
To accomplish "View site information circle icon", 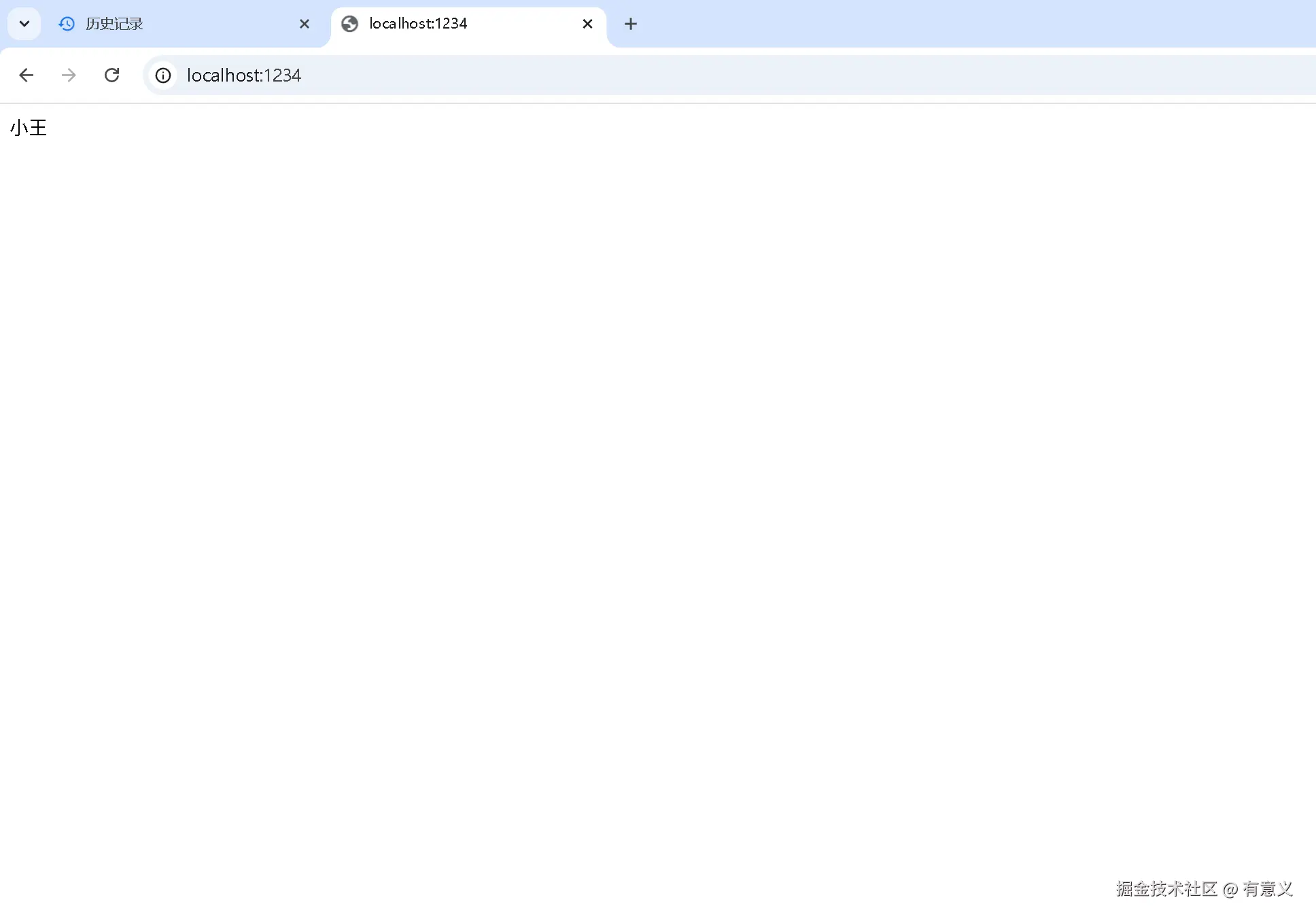I will 163,75.
